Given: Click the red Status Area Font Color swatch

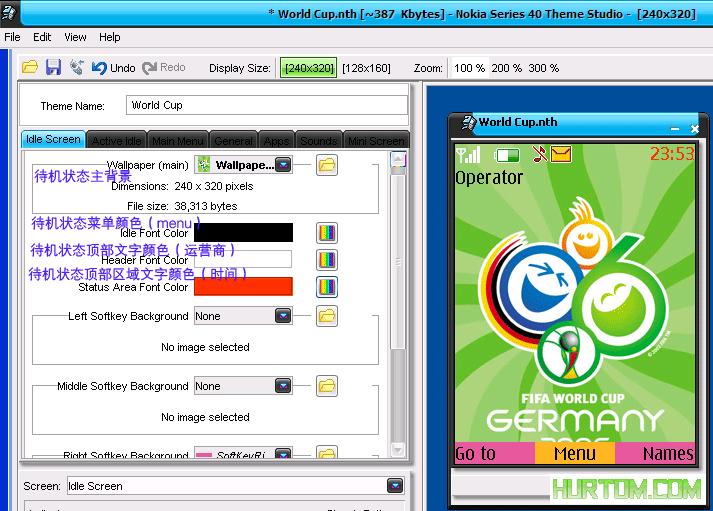Looking at the screenshot, I should pos(243,286).
